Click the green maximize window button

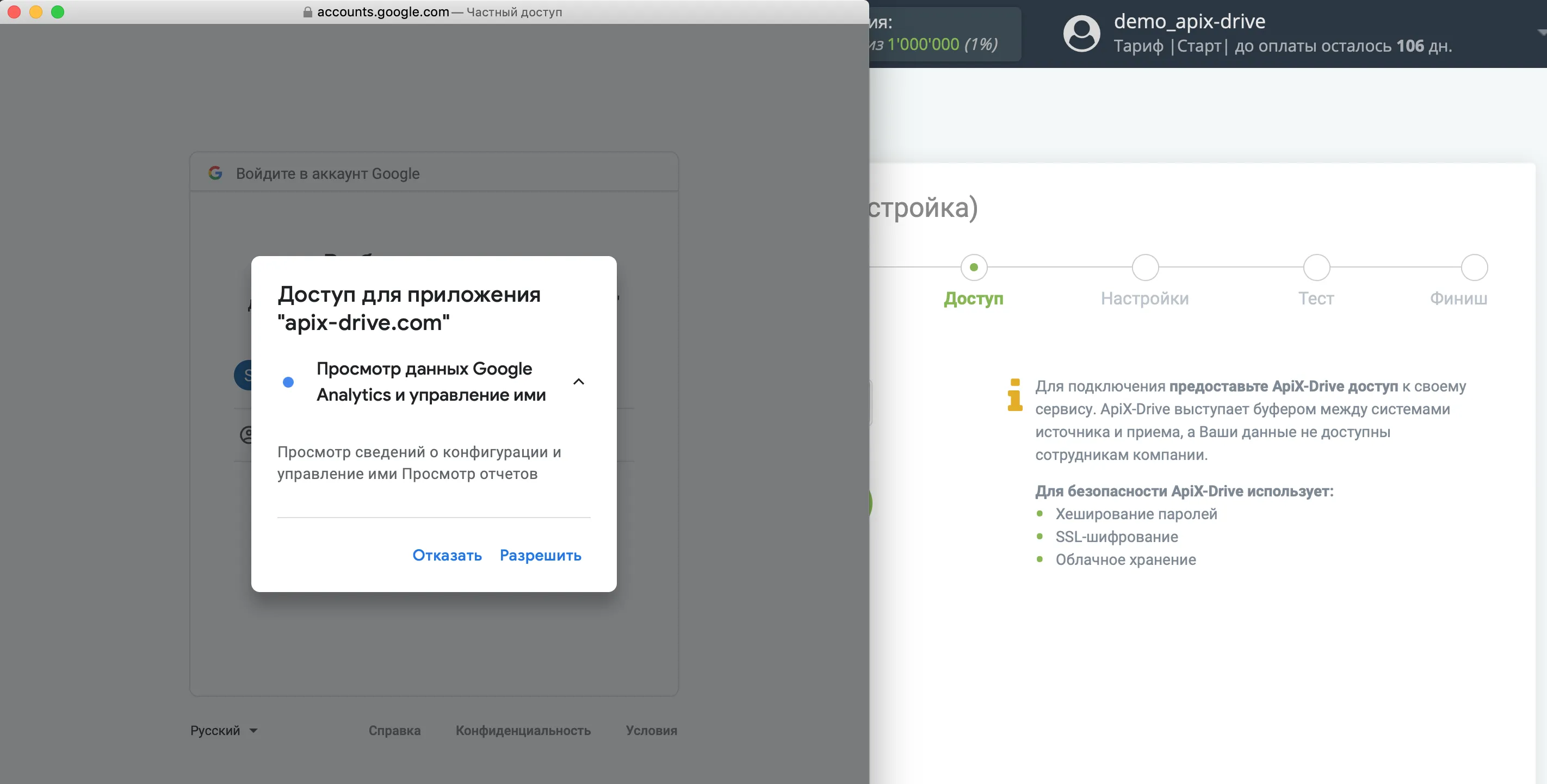58,12
